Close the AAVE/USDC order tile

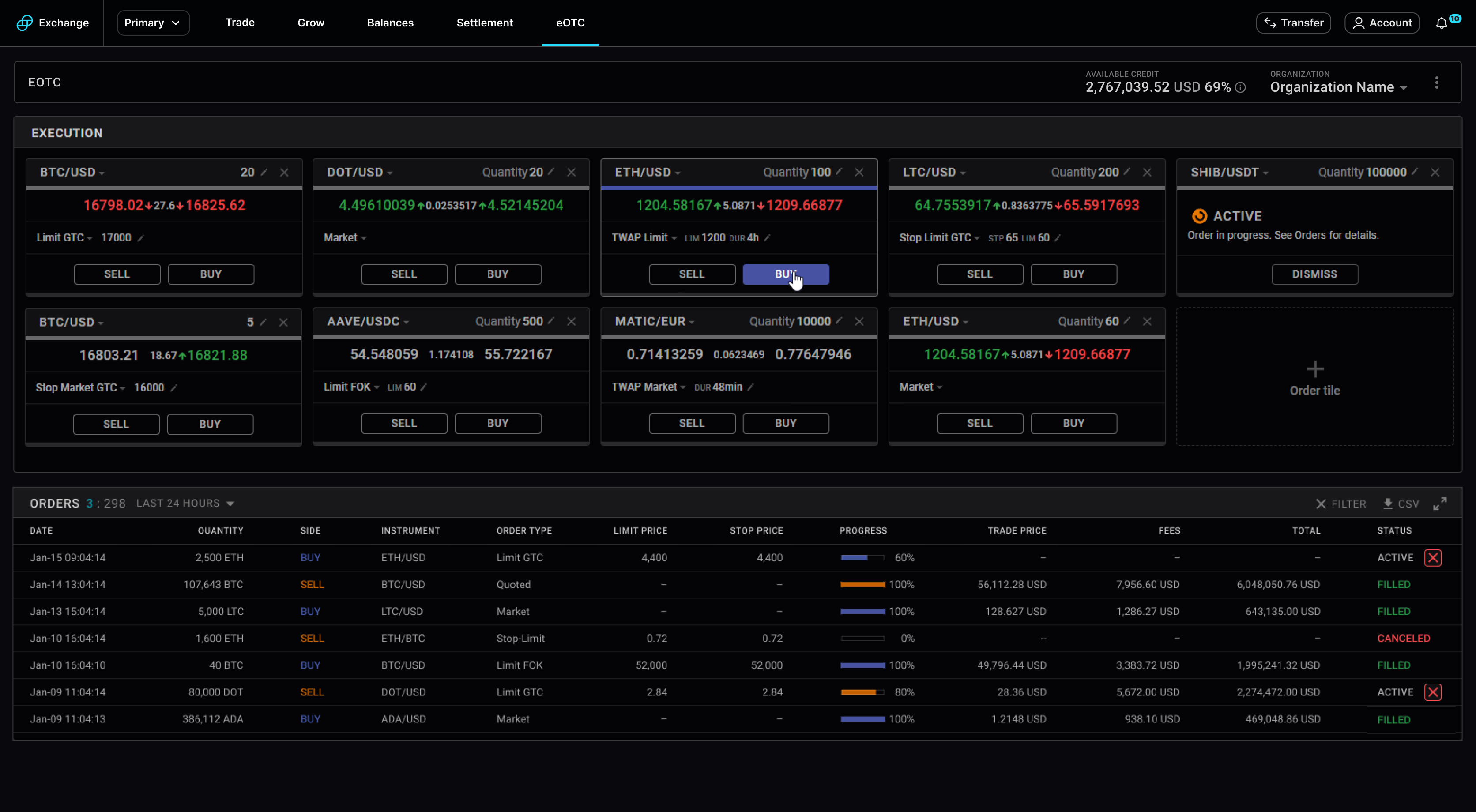pyautogui.click(x=571, y=321)
